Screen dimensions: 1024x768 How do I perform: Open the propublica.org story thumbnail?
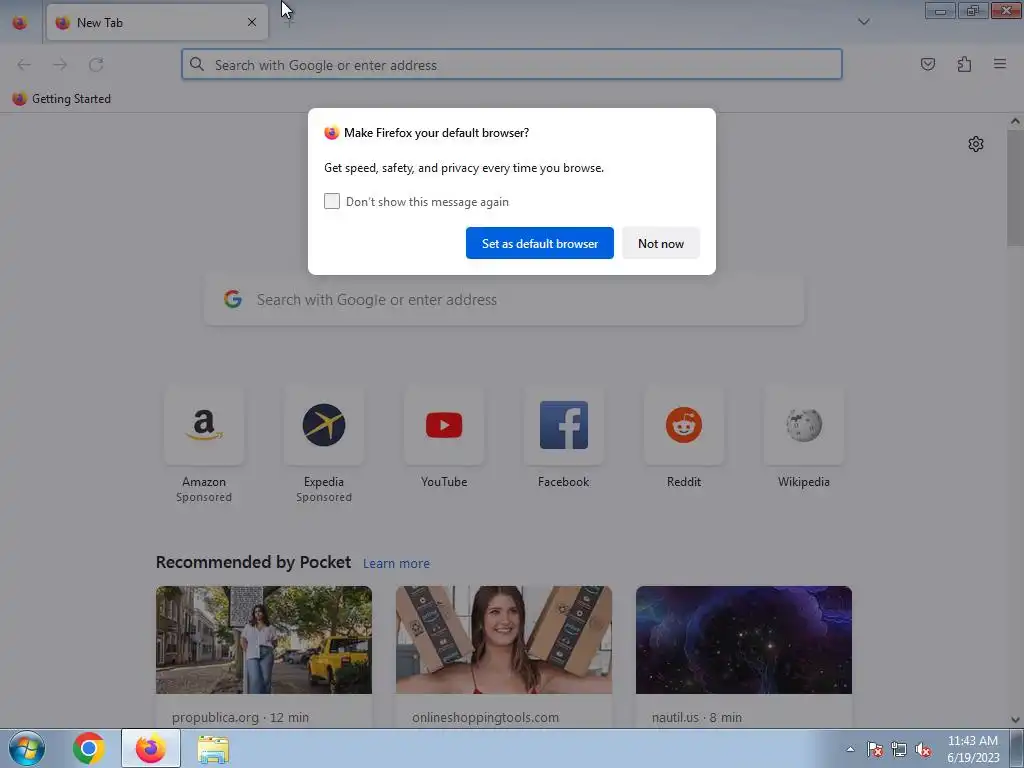(264, 640)
